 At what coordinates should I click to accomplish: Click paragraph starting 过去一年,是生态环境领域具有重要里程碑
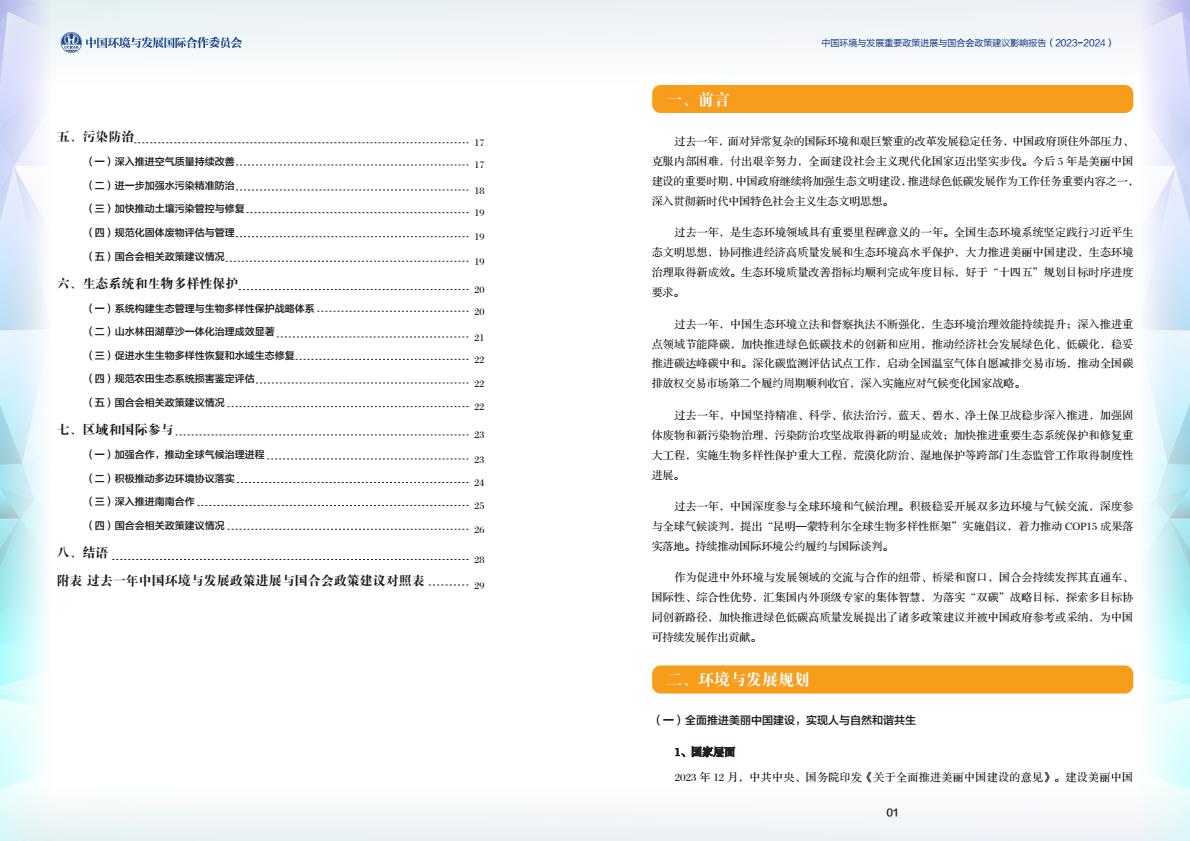click(892, 262)
